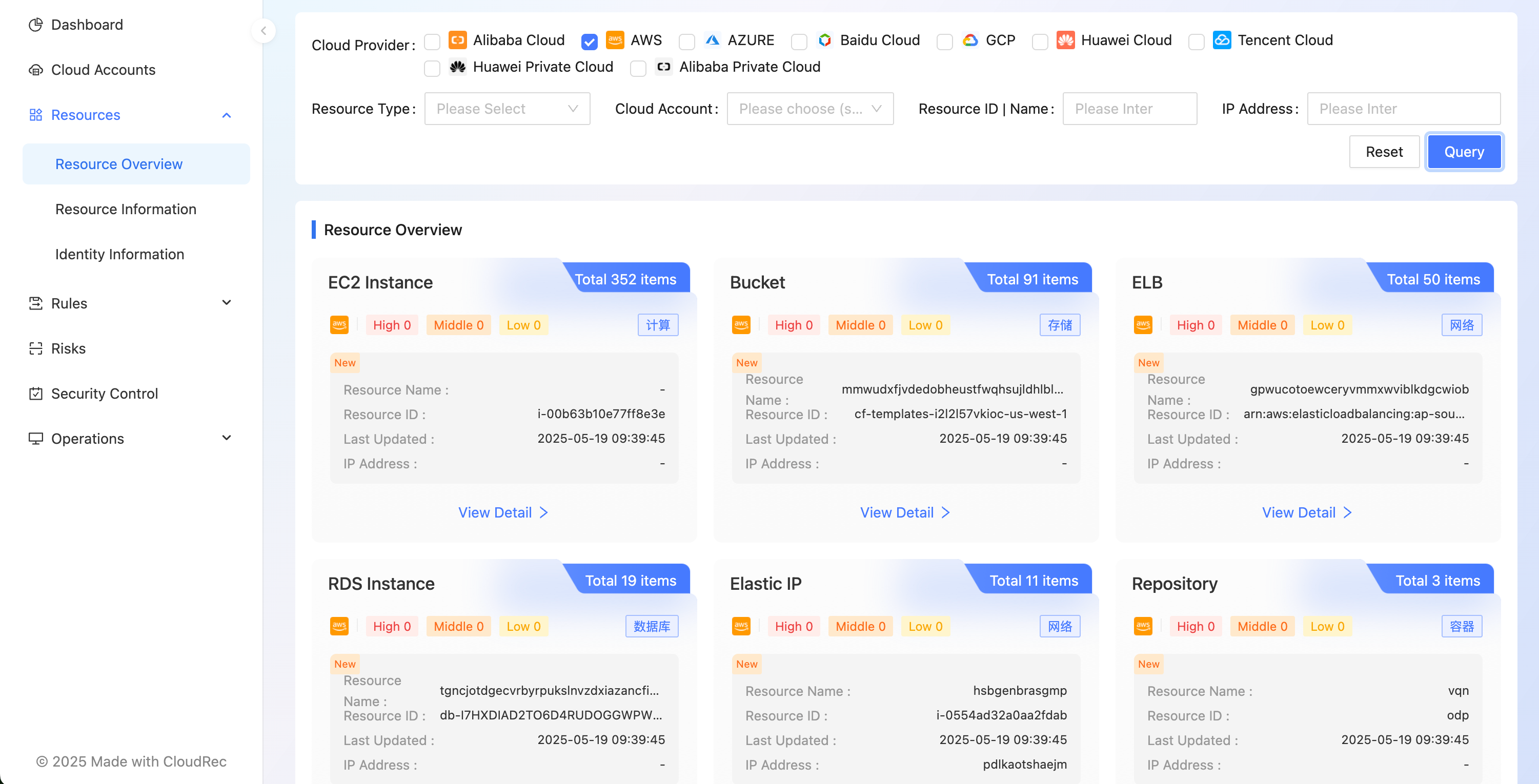Expand the Rules menu chevron
1539x784 pixels.
pos(227,303)
